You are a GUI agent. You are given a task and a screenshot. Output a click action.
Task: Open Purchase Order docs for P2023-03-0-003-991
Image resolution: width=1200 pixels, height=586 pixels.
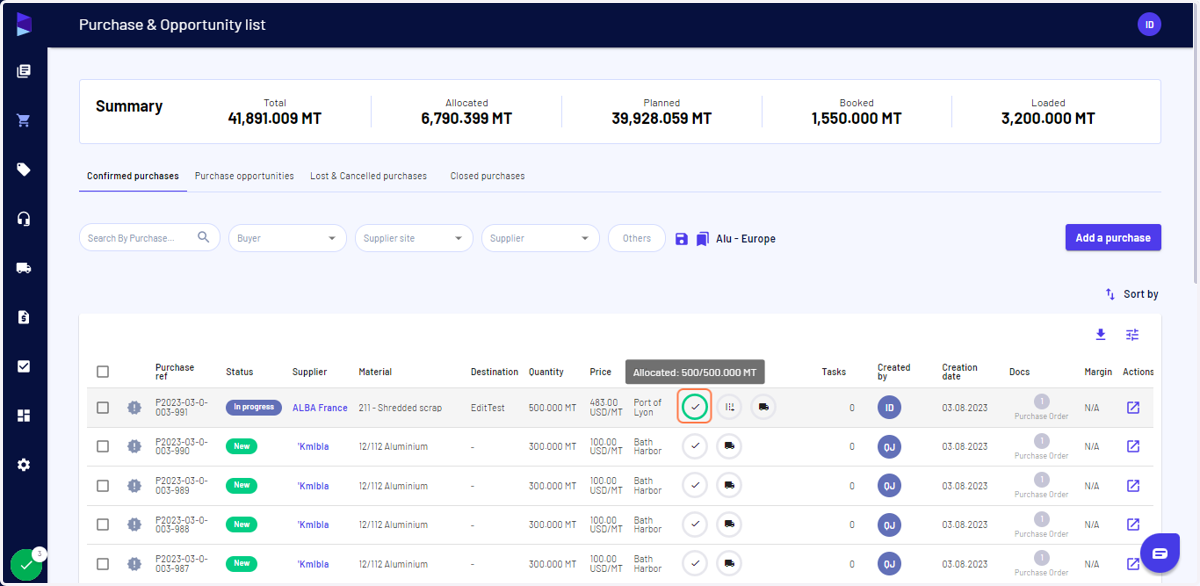(x=1042, y=407)
